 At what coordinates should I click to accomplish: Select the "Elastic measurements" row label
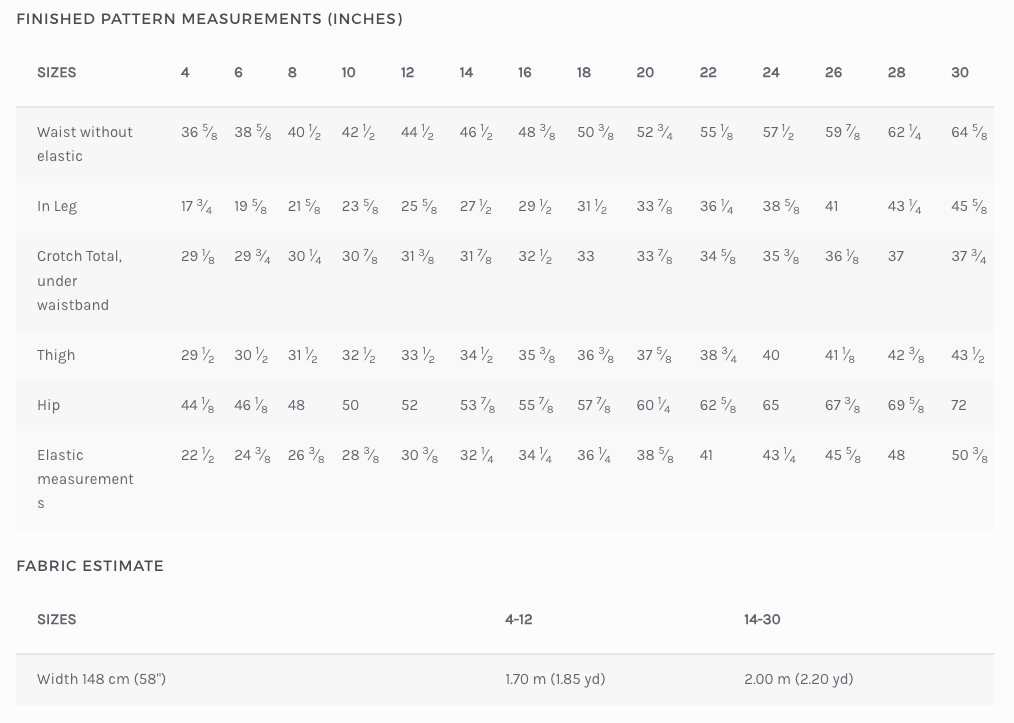pos(85,479)
